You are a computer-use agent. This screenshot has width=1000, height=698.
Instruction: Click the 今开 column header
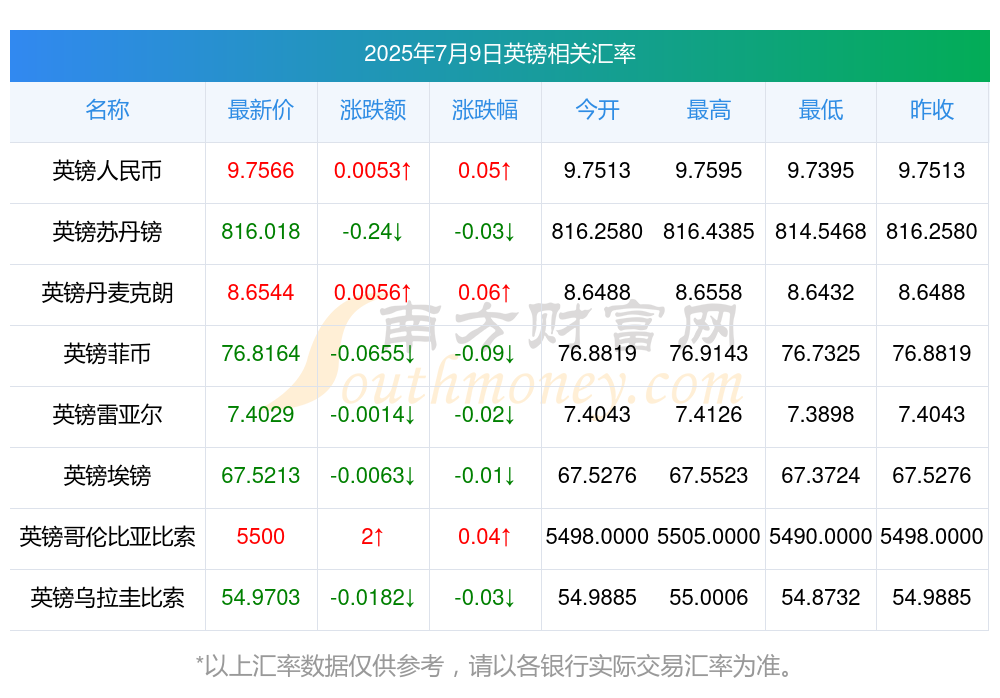coord(597,110)
